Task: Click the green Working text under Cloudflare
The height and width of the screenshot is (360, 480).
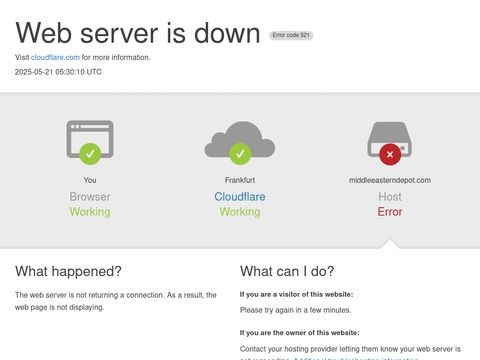Action: (240, 212)
